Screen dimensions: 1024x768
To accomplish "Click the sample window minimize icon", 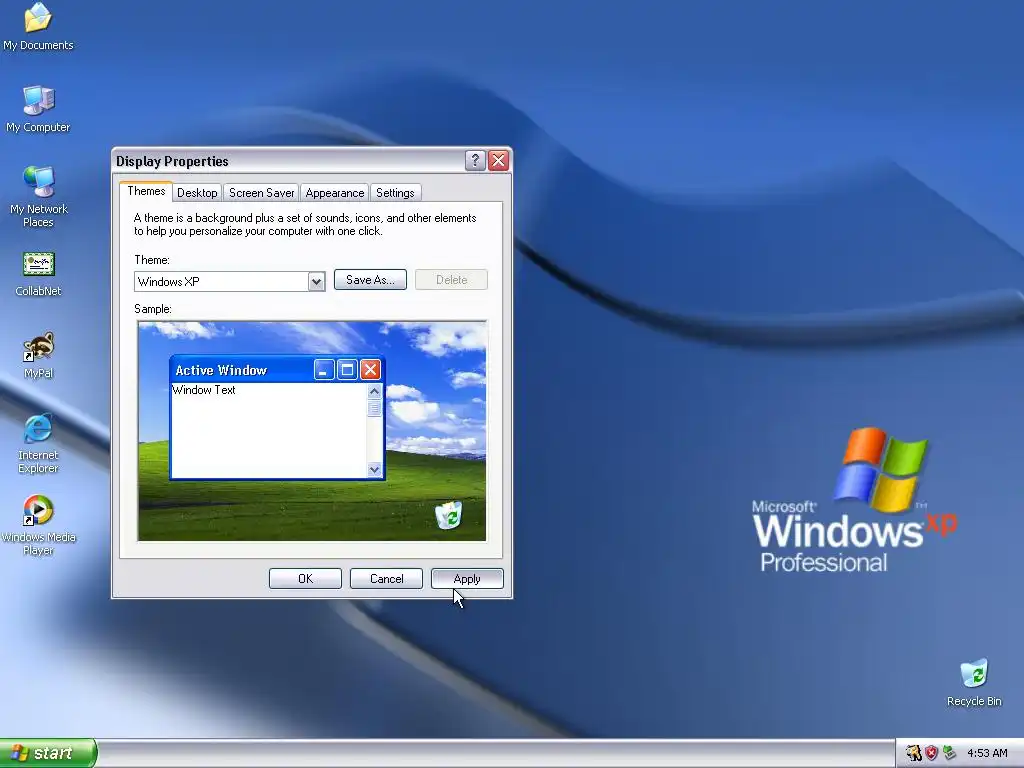I will point(324,370).
